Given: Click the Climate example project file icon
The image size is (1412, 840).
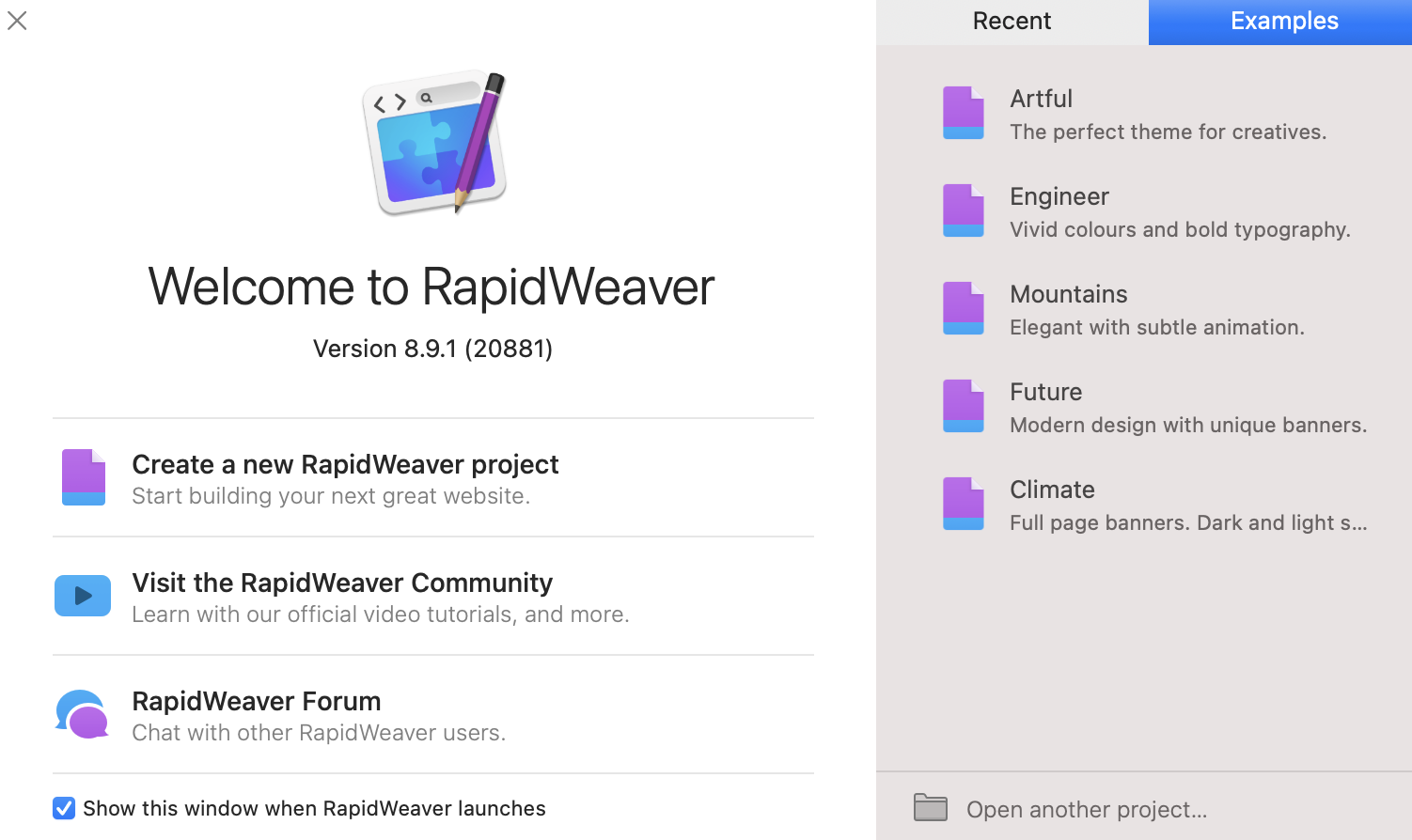Looking at the screenshot, I should (x=964, y=504).
